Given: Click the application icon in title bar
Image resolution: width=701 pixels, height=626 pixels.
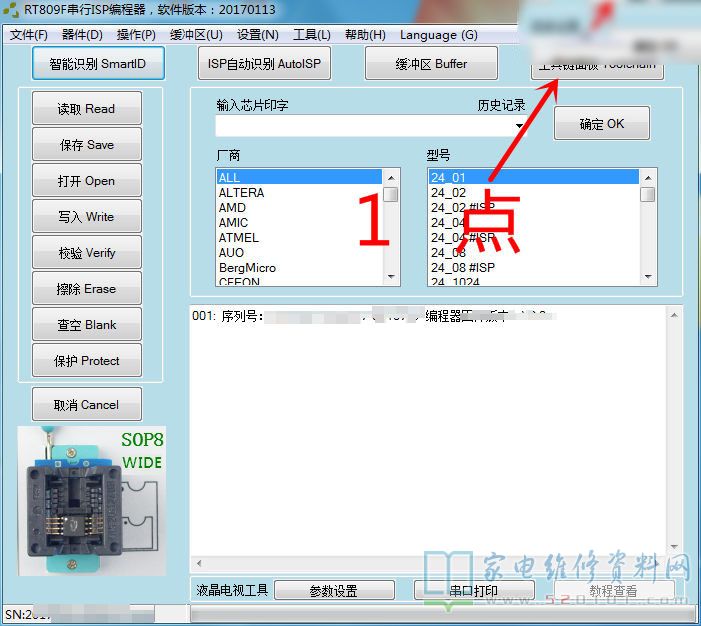Looking at the screenshot, I should tap(12, 12).
